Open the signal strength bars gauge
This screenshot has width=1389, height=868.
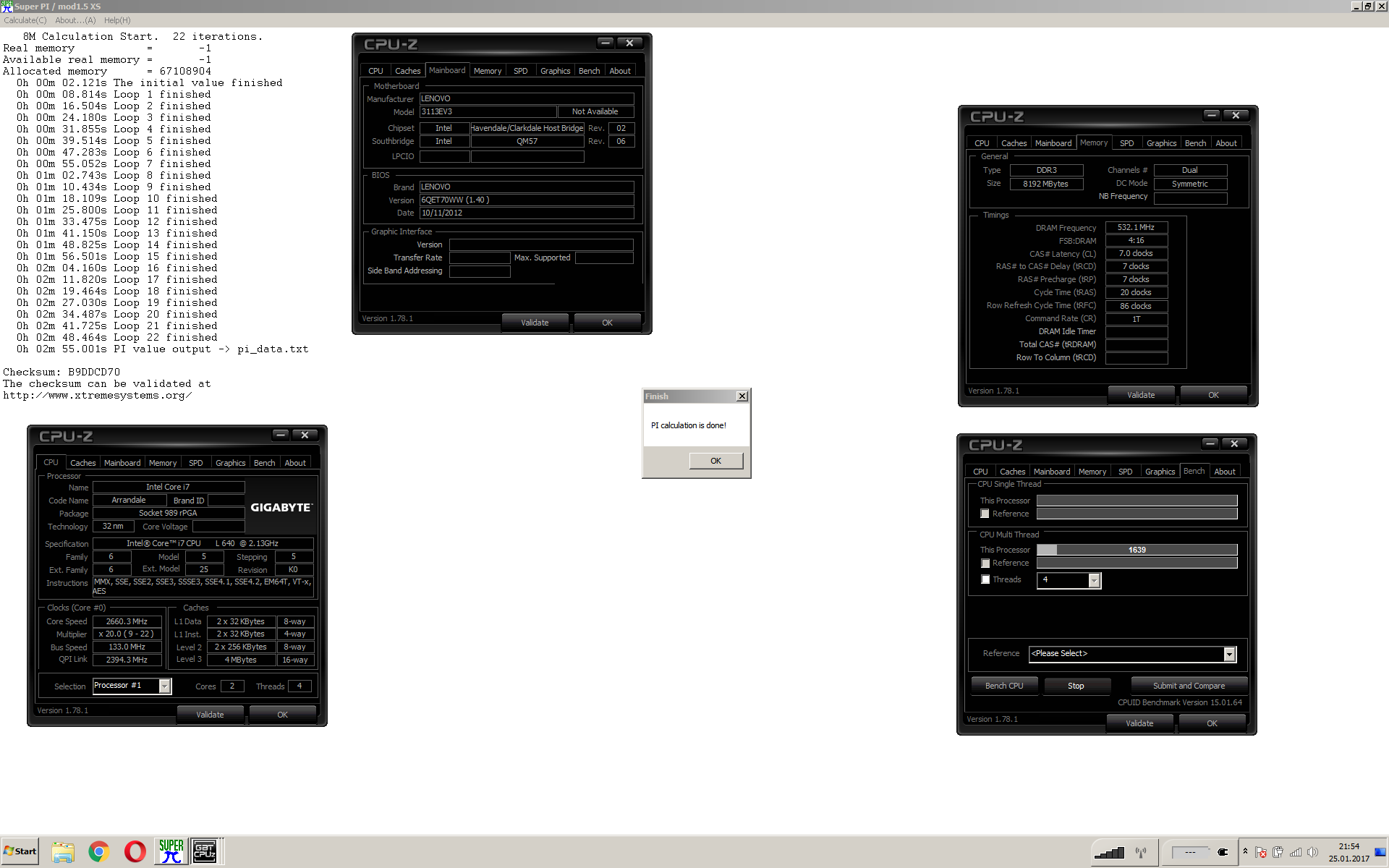point(1109,852)
